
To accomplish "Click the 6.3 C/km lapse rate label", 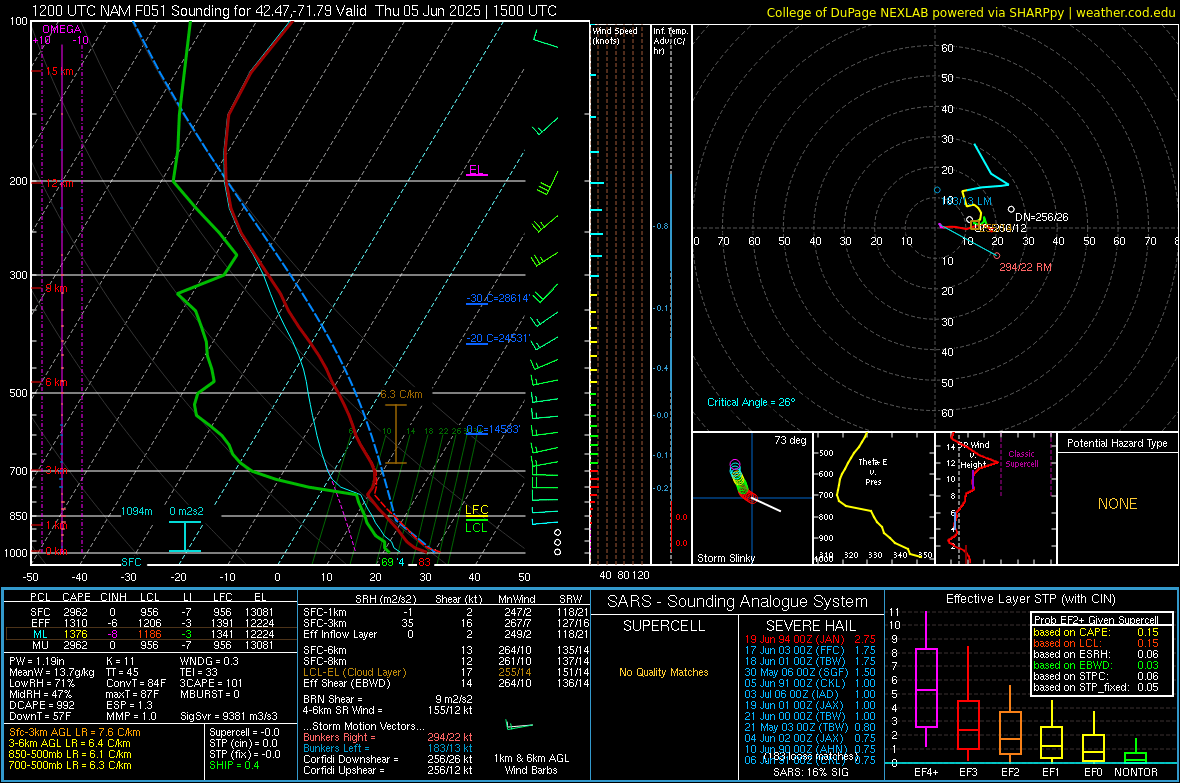I will (401, 395).
